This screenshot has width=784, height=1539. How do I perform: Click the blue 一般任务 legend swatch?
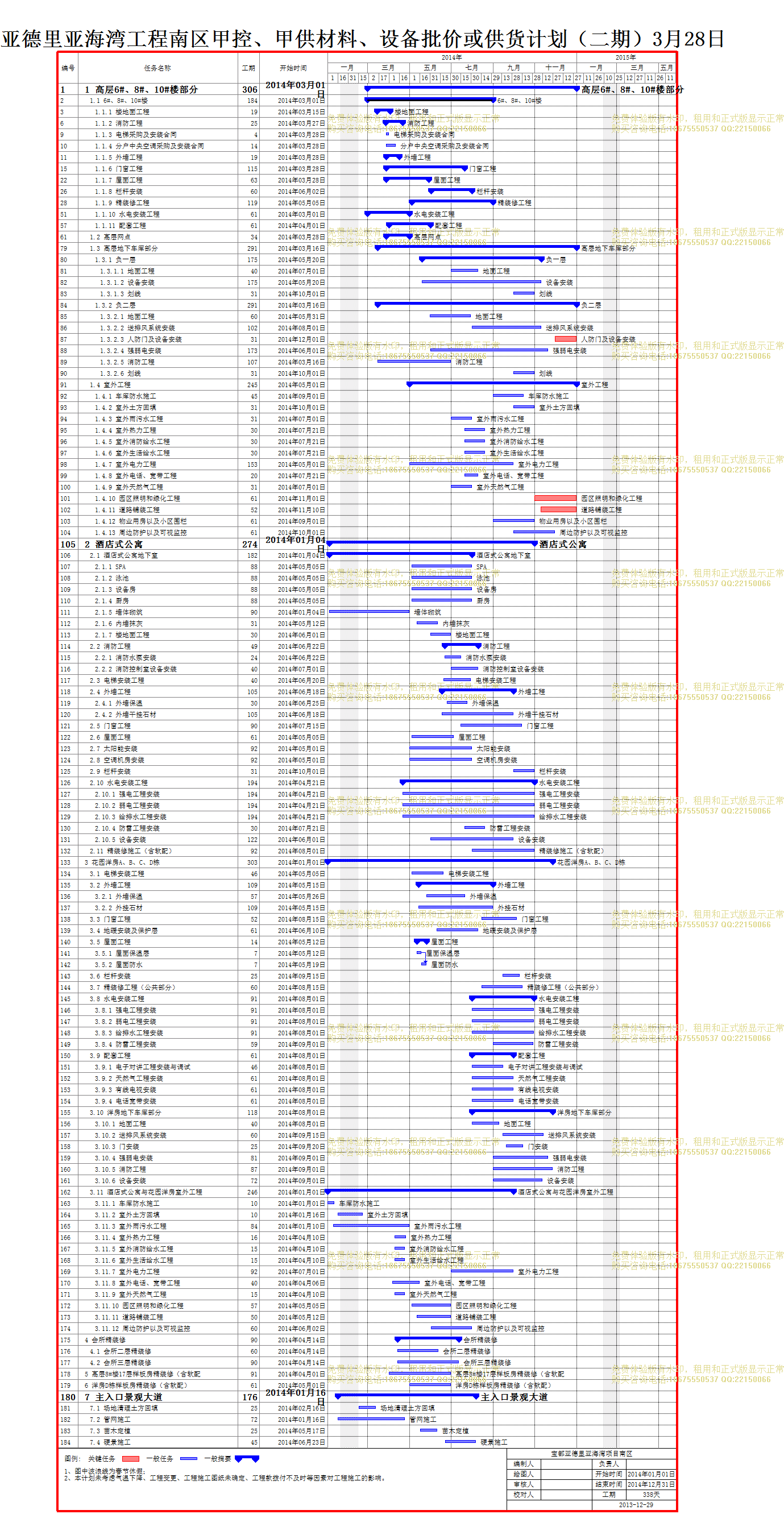(188, 1459)
